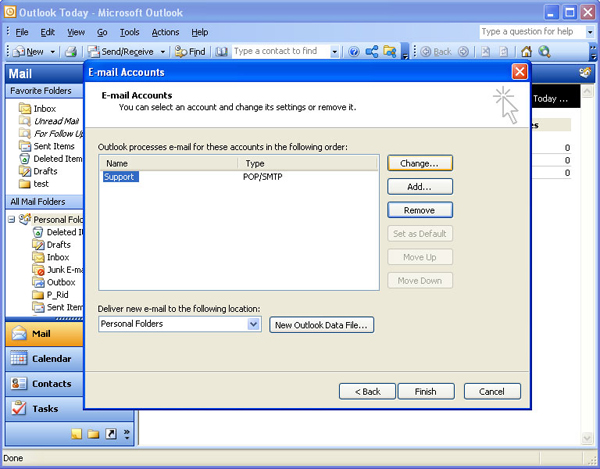The height and width of the screenshot is (469, 600).
Task: Click the Finish button
Action: point(426,391)
